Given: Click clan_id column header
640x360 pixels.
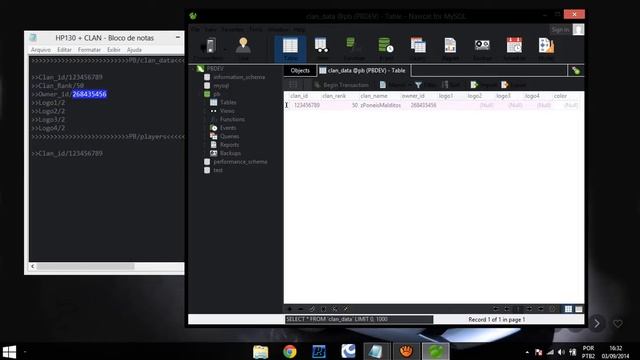Looking at the screenshot, I should [299, 96].
